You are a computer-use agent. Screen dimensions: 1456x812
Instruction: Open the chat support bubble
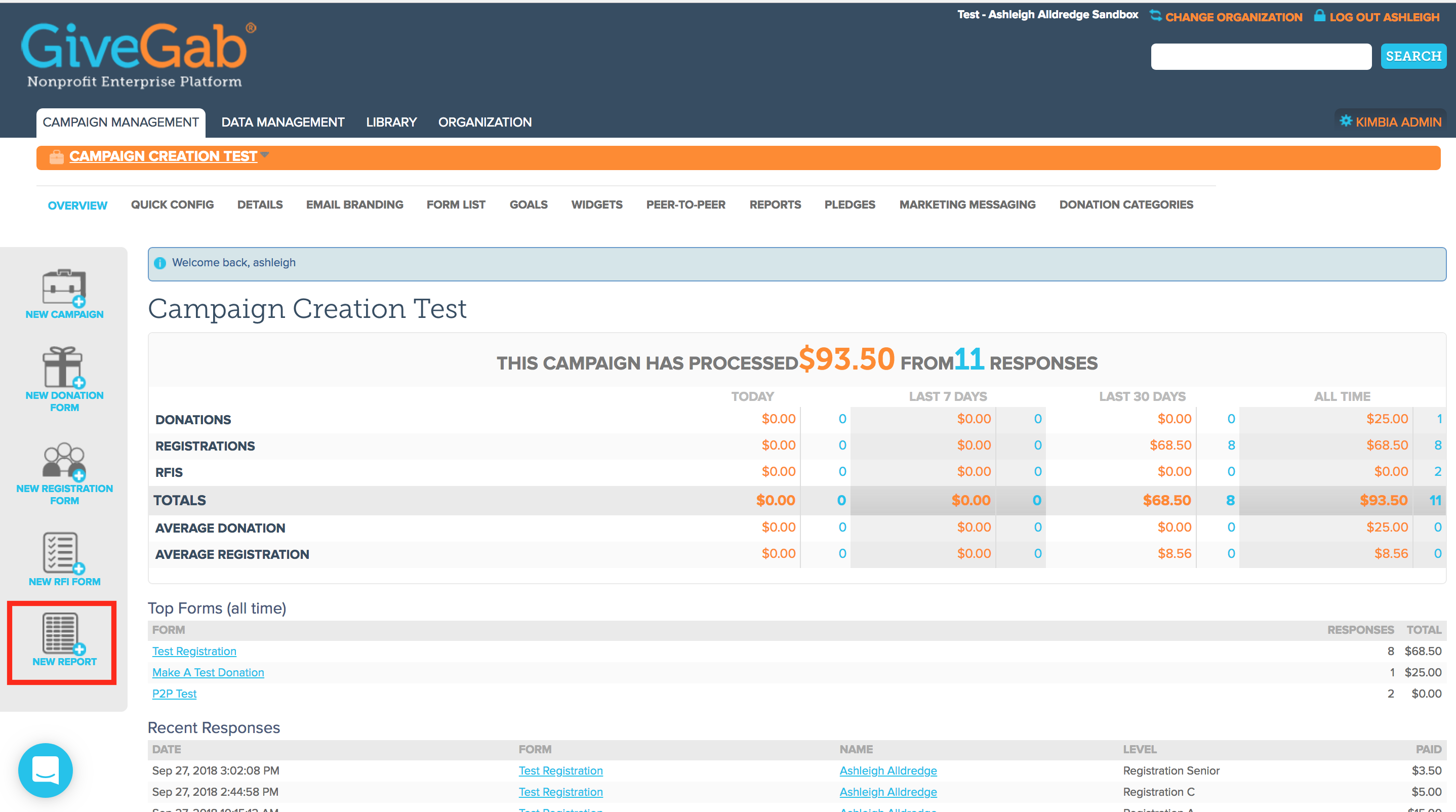45,769
